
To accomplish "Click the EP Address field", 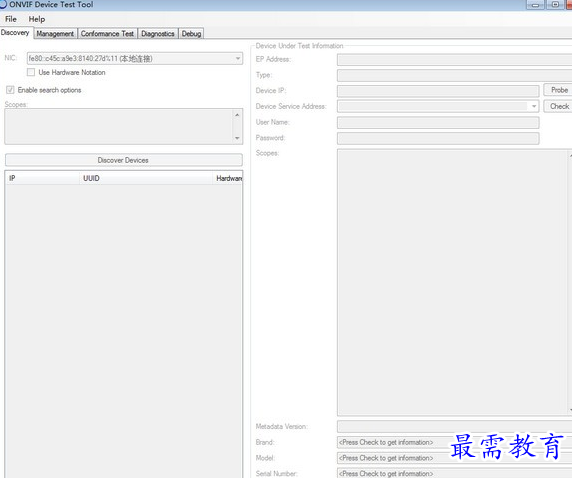I will [x=454, y=59].
